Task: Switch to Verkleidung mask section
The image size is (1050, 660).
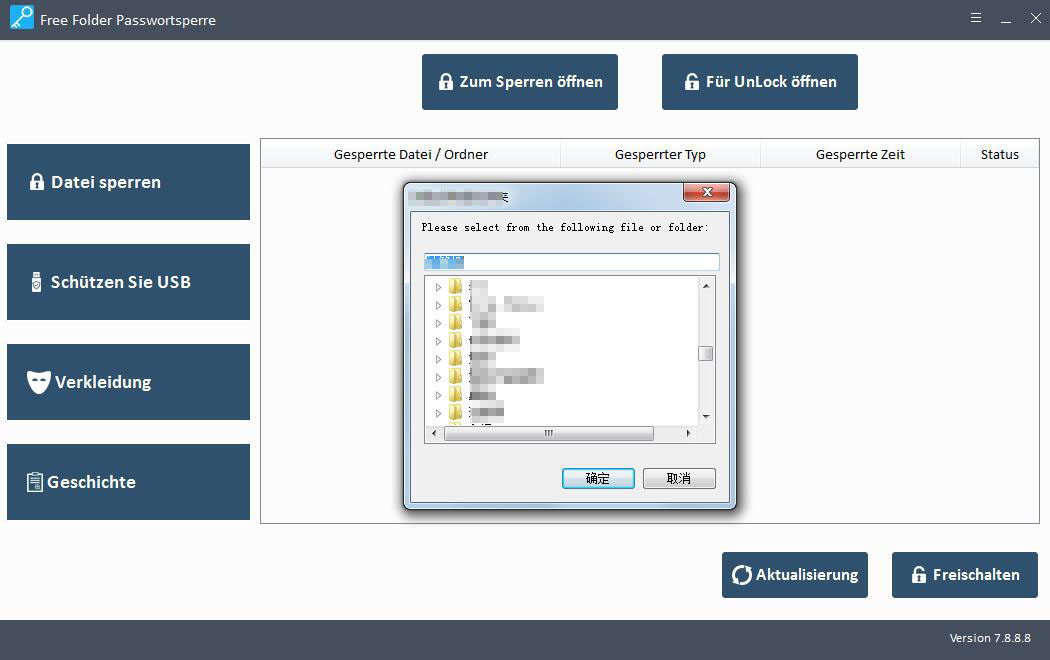Action: (x=128, y=382)
